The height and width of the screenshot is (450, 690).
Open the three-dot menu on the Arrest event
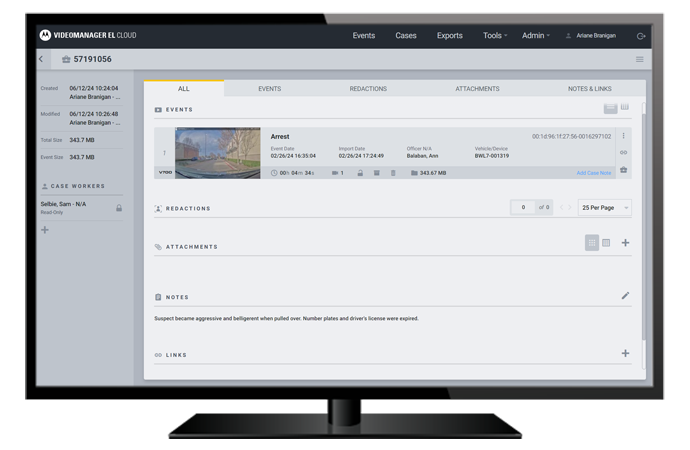(x=623, y=136)
